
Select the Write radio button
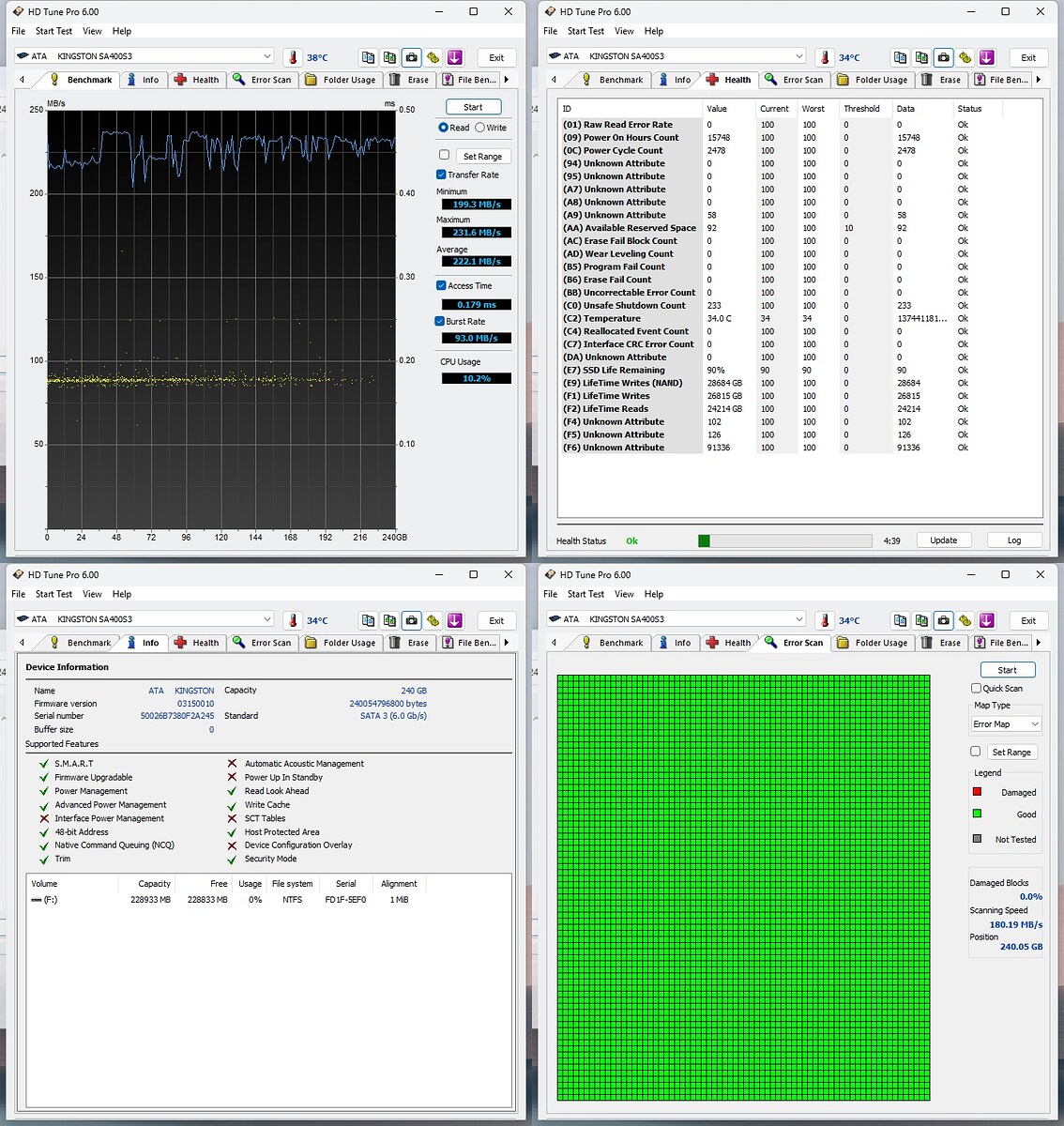pos(479,128)
